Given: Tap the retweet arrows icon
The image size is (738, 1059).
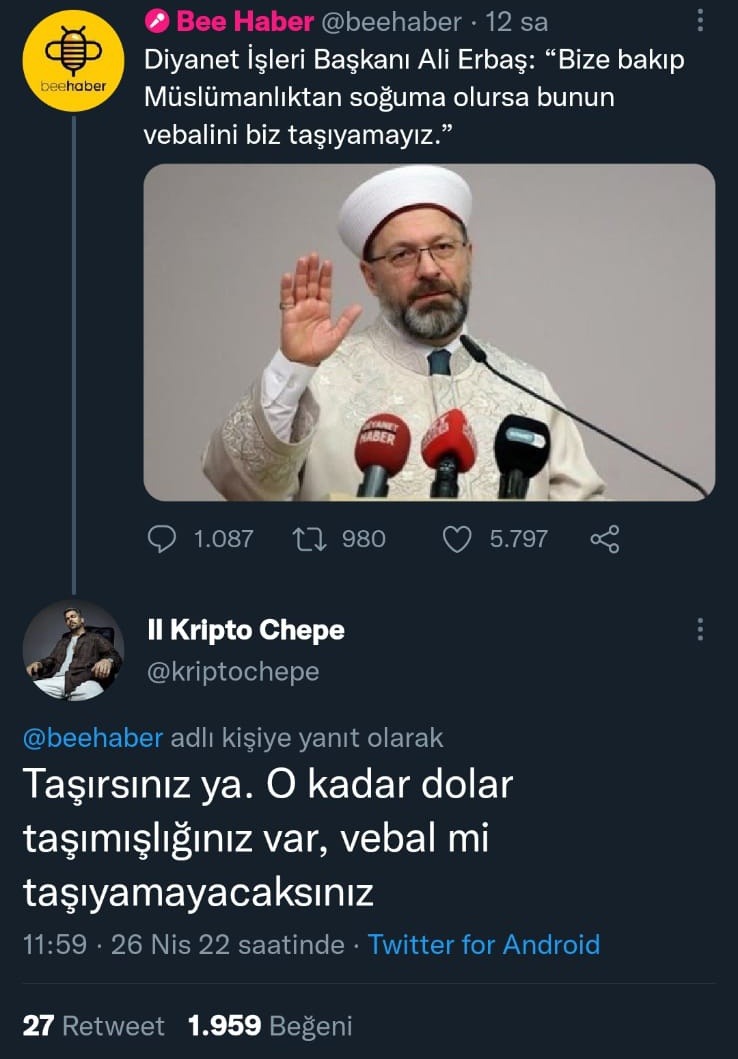Looking at the screenshot, I should click(x=303, y=539).
